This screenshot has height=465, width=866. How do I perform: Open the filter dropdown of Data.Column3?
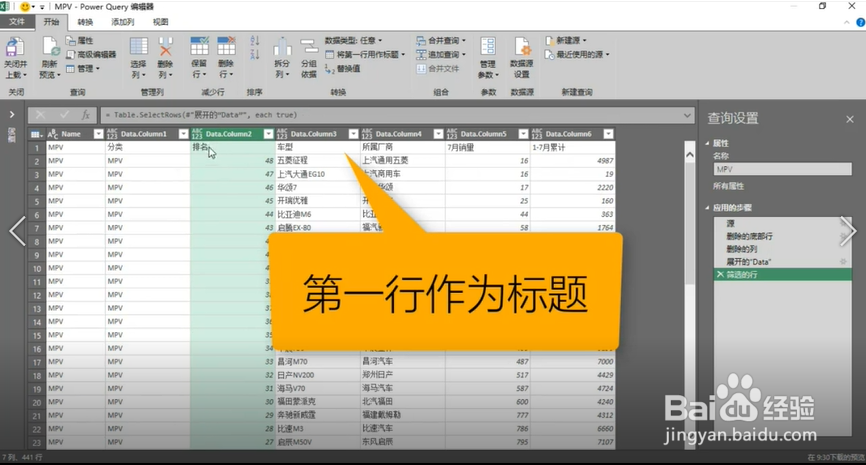pyautogui.click(x=353, y=134)
